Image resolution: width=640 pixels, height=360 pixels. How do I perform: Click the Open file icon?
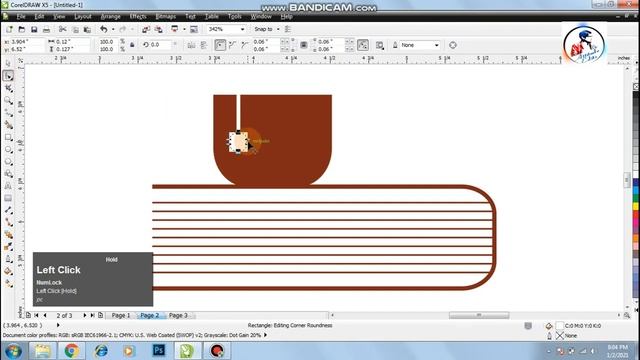(x=22, y=29)
